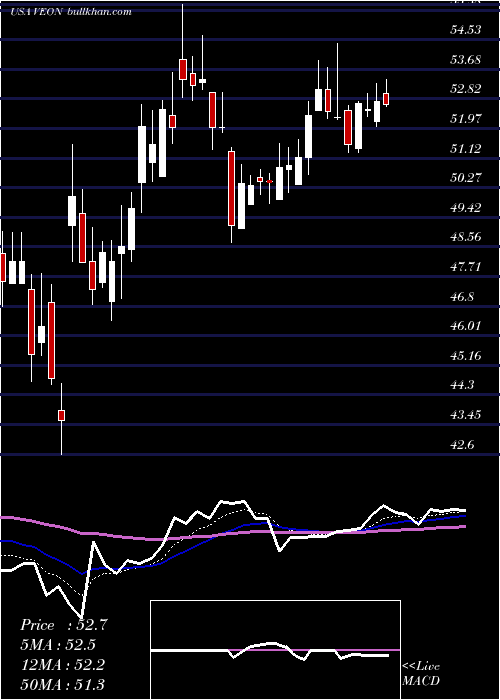Click the 48.56 price axis label
The width and height of the screenshot is (500, 700).
tap(466, 237)
